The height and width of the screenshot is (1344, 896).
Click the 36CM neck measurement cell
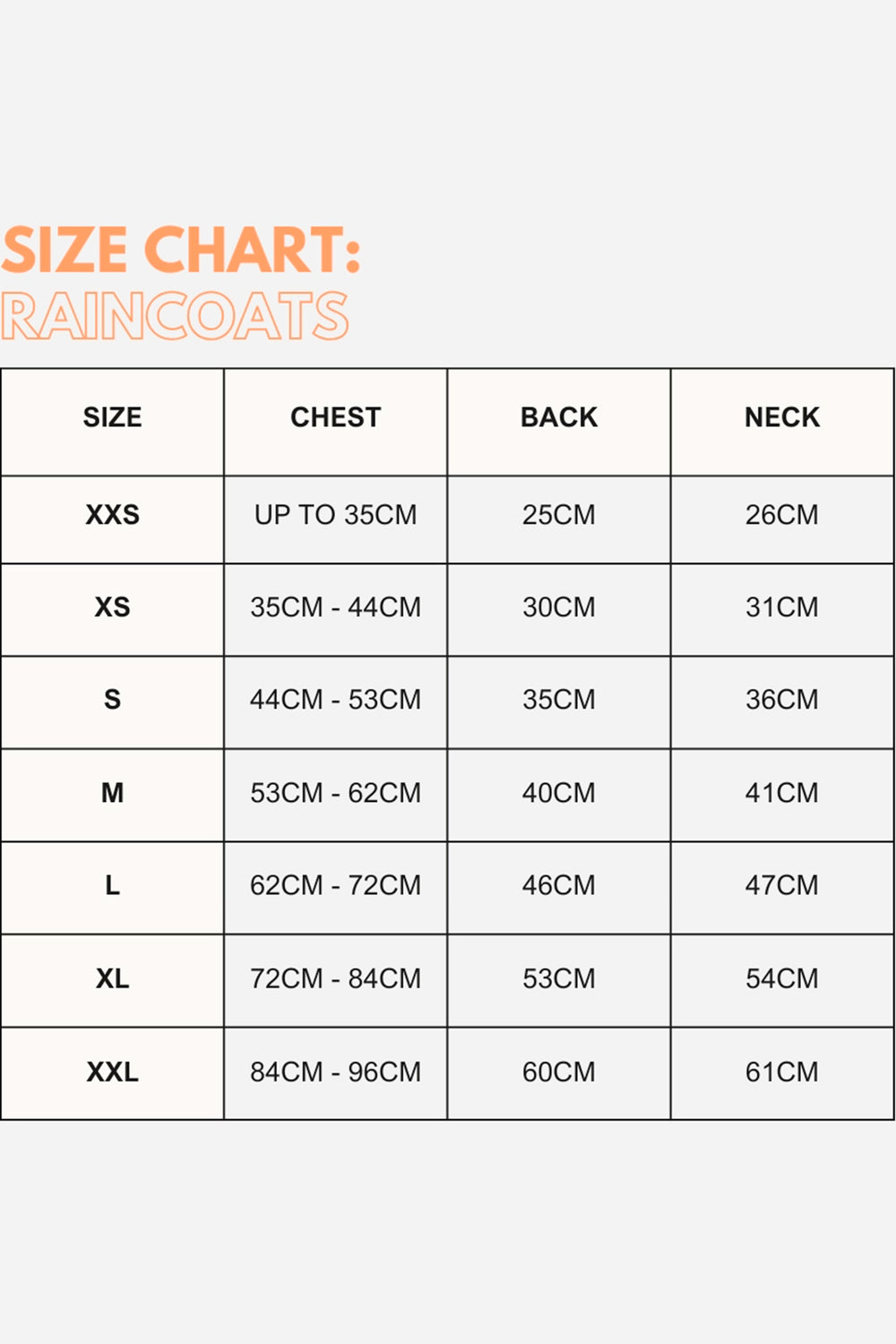click(x=782, y=700)
